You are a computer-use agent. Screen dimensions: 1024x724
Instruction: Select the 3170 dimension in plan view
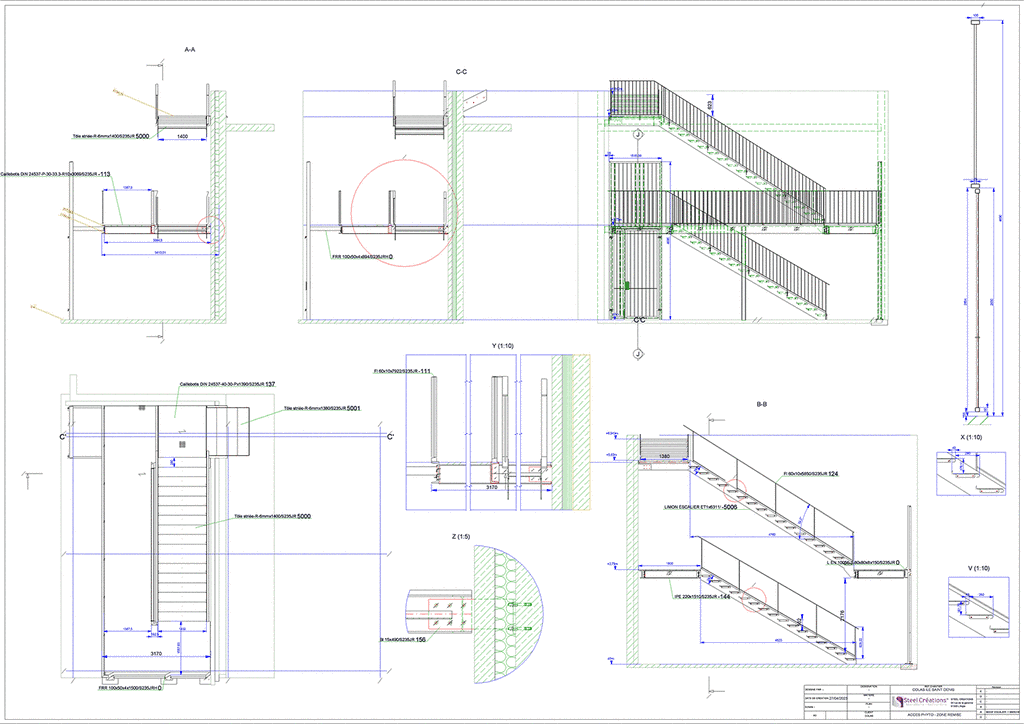pyautogui.click(x=158, y=655)
